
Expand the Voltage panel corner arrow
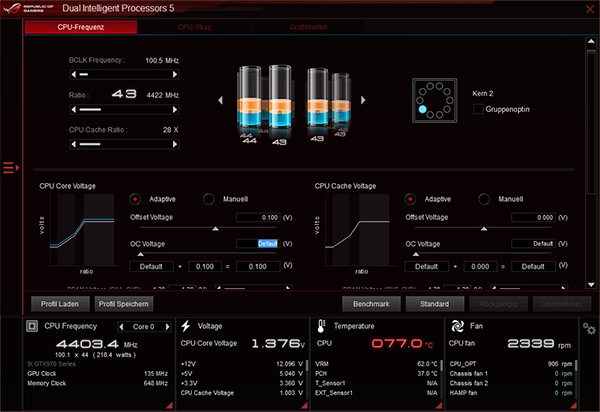pyautogui.click(x=305, y=405)
